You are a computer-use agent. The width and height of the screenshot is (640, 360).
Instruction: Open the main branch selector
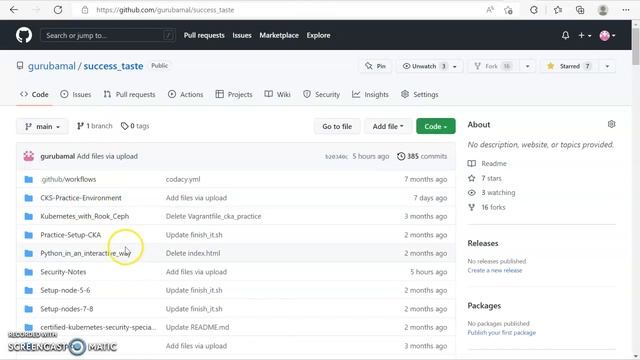(42, 127)
